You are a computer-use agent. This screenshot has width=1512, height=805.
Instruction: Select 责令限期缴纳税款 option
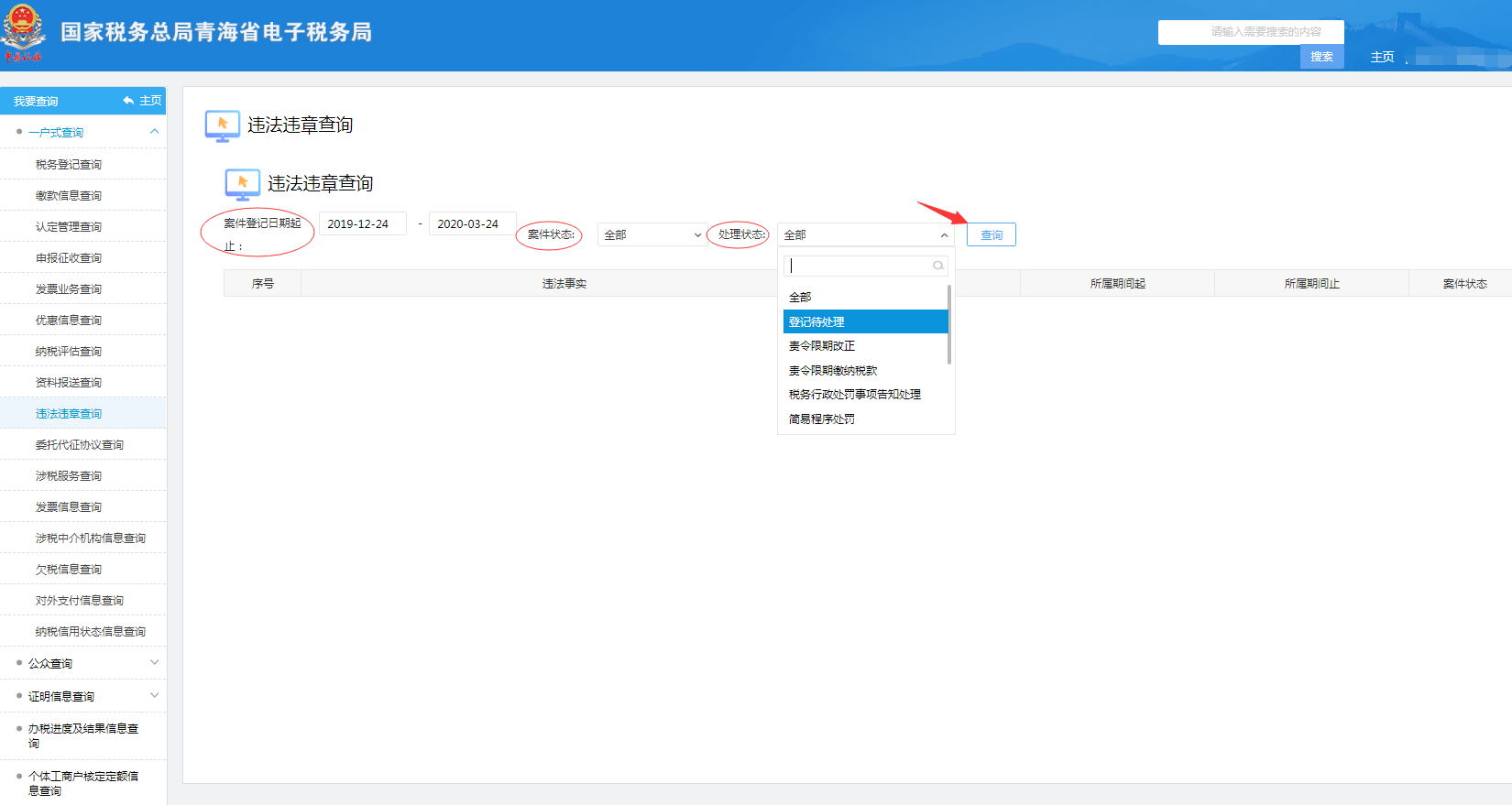[x=865, y=370]
